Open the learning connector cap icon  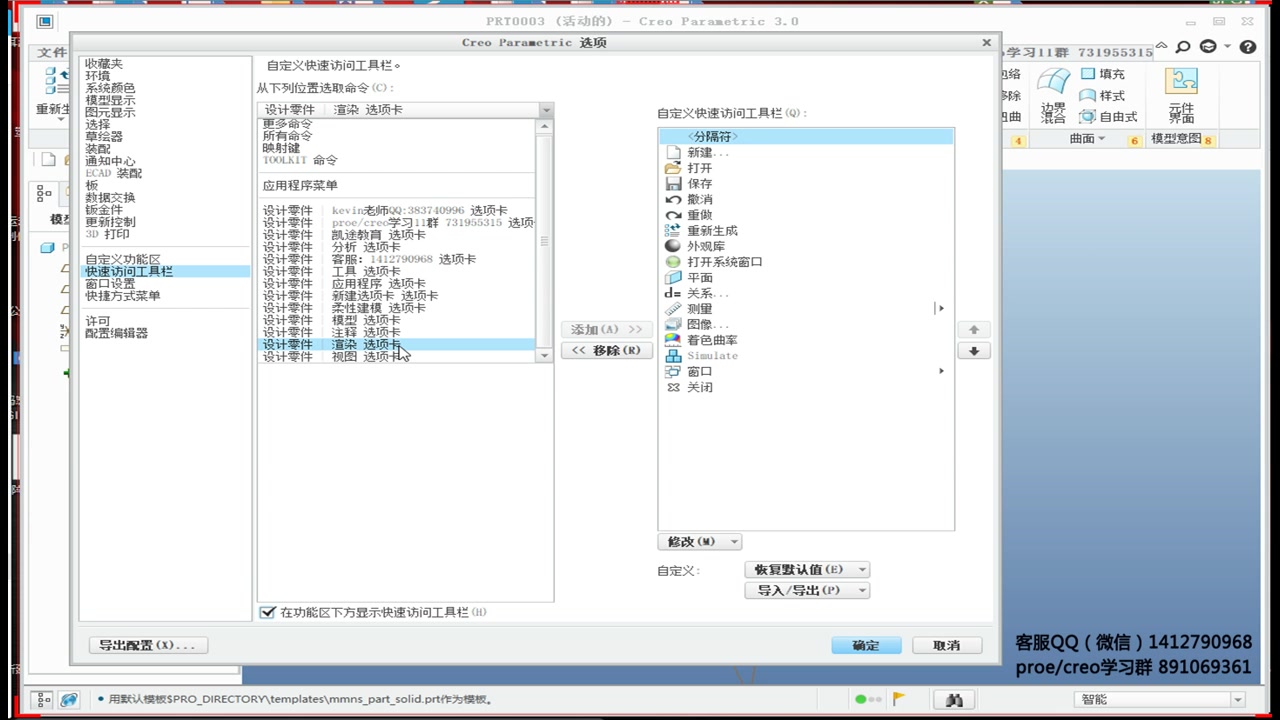pyautogui.click(x=1209, y=47)
